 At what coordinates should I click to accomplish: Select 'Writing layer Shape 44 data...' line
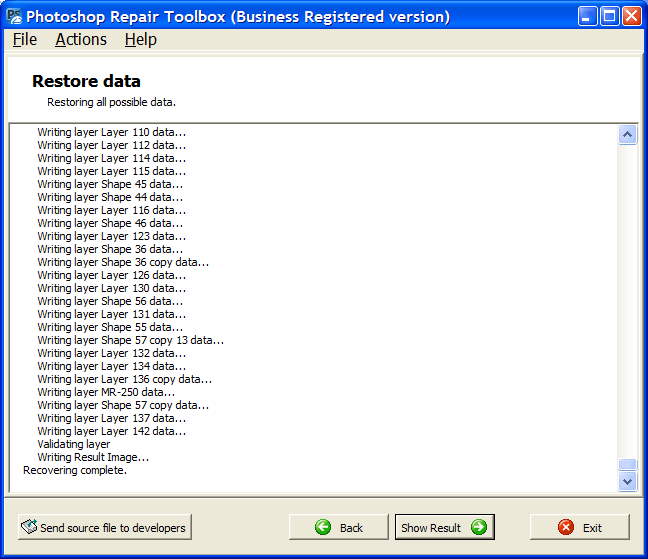(x=110, y=197)
